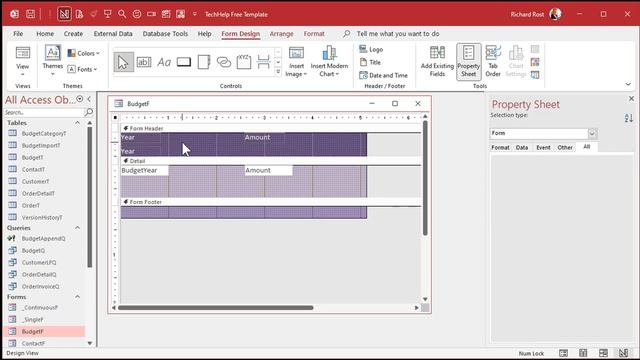This screenshot has width=640, height=360.
Task: Switch to the Create ribbon tab
Action: (x=73, y=34)
